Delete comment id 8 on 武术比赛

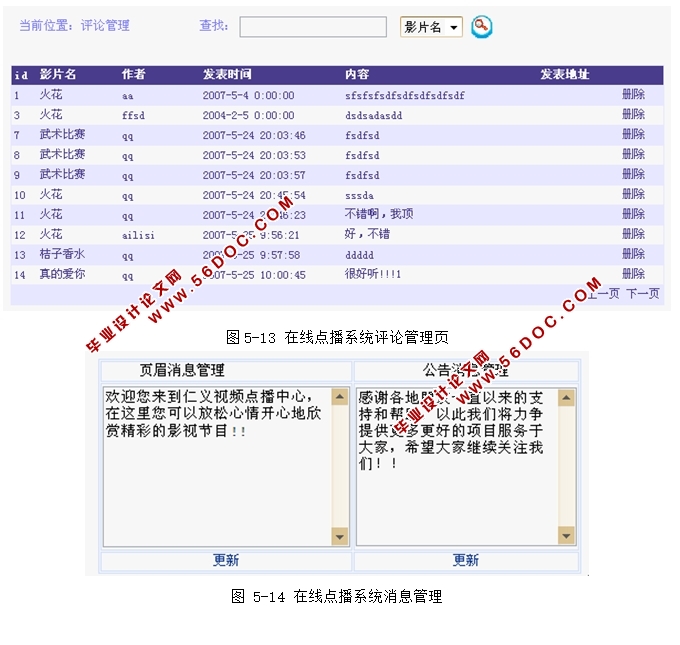click(633, 154)
